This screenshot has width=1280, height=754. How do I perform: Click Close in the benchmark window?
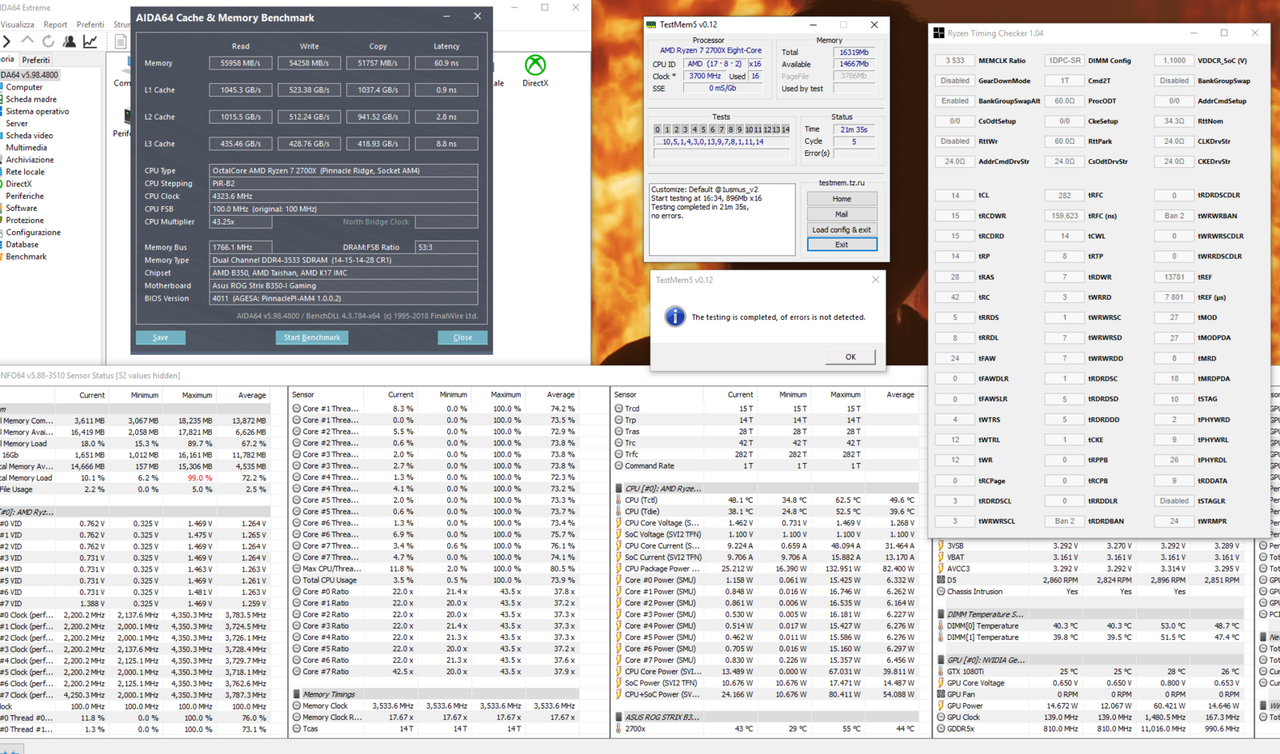[462, 337]
